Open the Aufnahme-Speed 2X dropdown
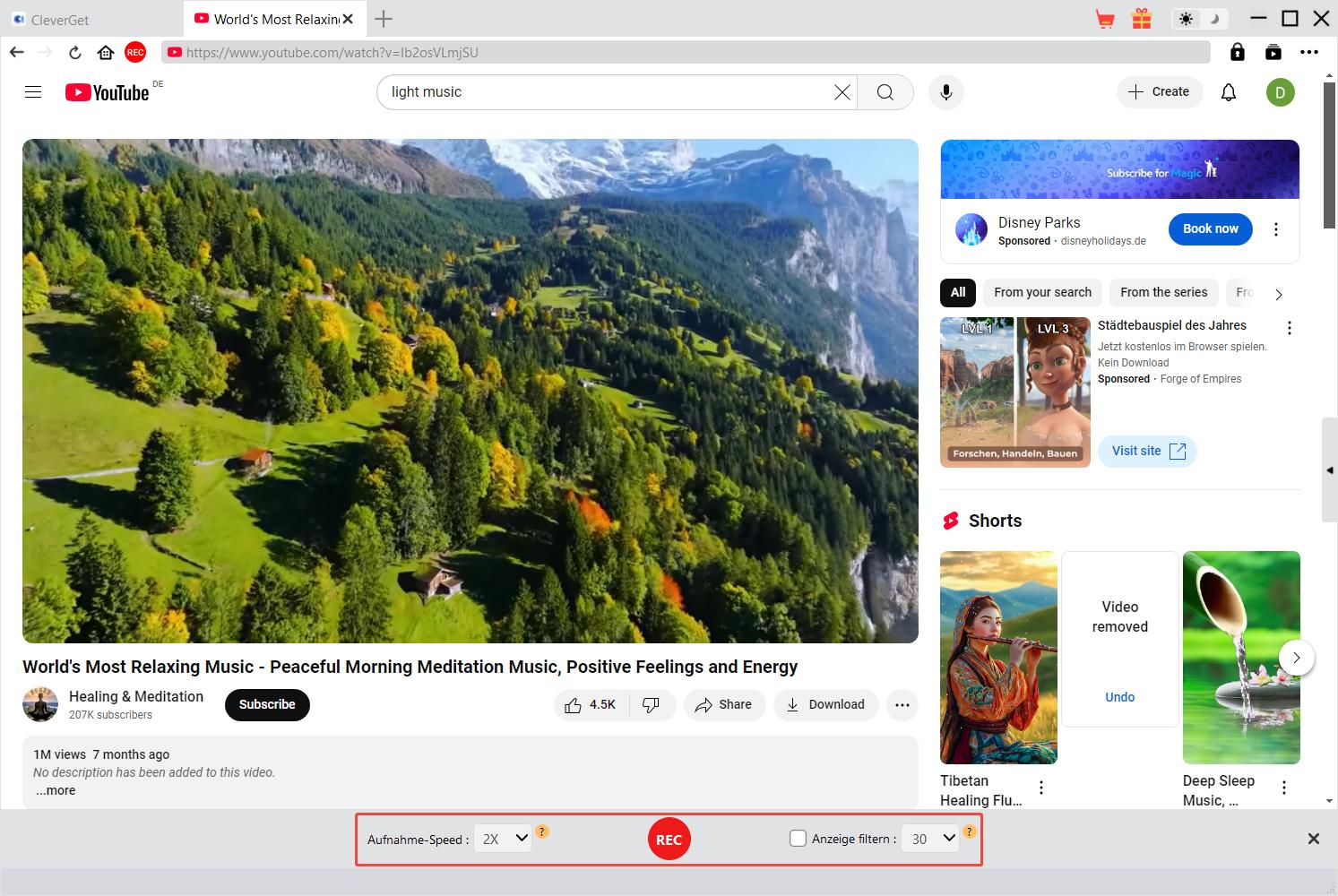Viewport: 1338px width, 896px height. coord(502,839)
